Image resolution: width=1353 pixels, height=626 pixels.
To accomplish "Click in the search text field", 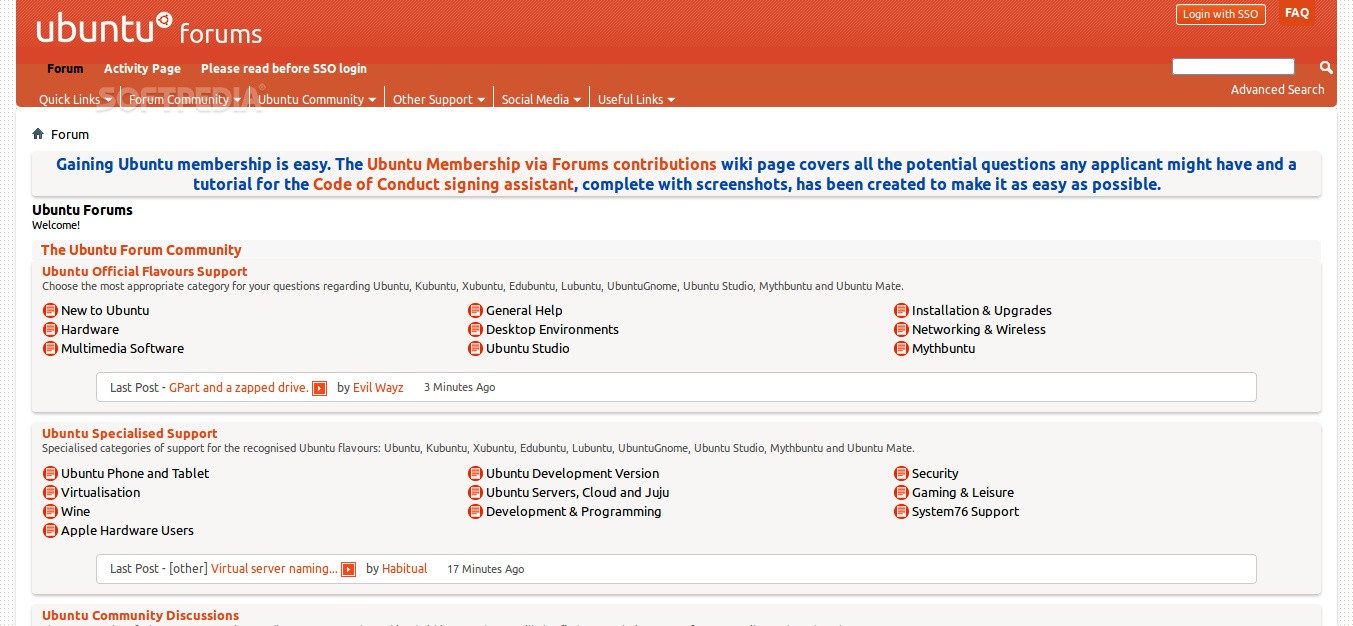I will coord(1233,67).
